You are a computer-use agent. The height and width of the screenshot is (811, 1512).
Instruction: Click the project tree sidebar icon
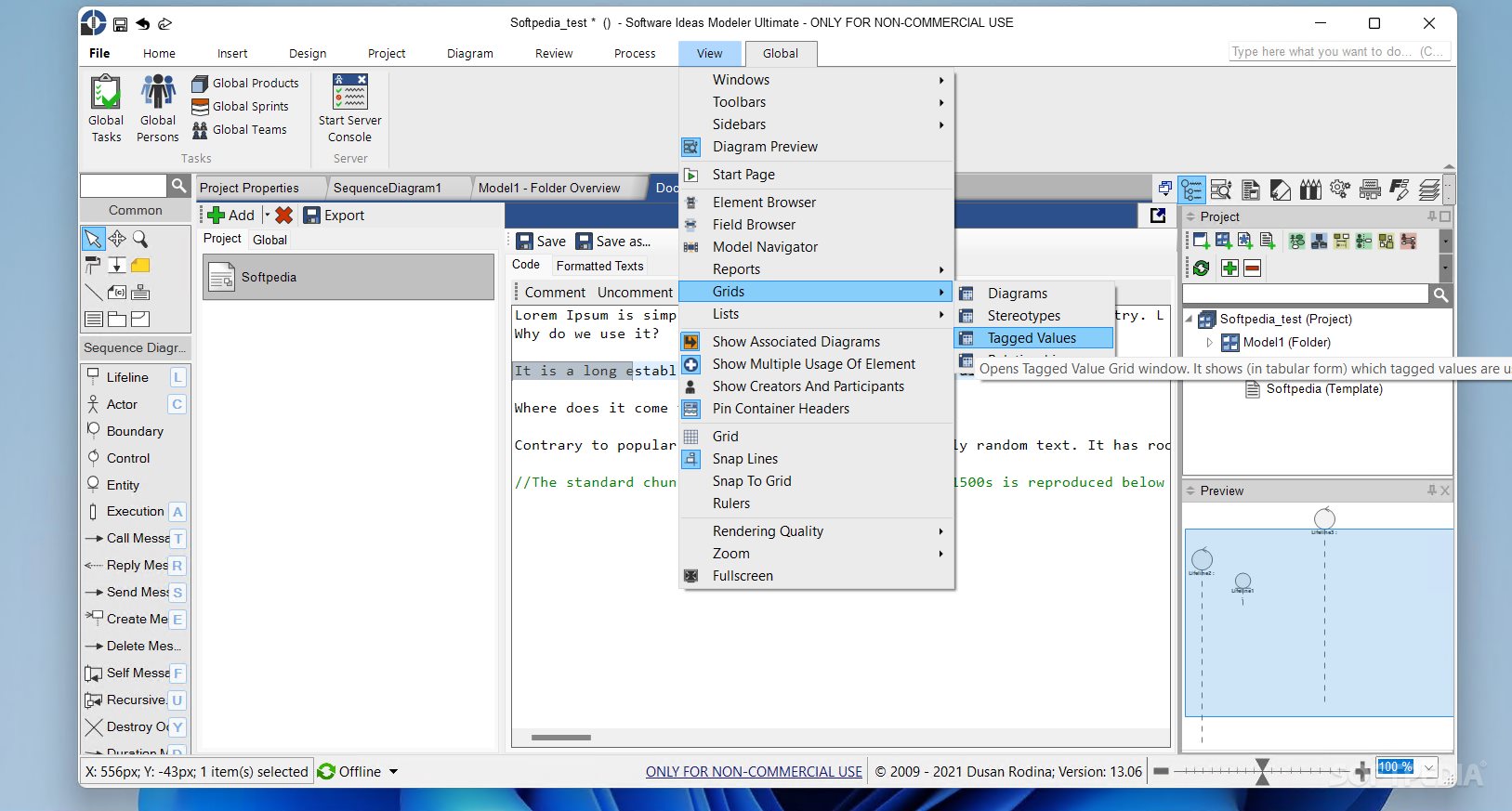pyautogui.click(x=1191, y=190)
